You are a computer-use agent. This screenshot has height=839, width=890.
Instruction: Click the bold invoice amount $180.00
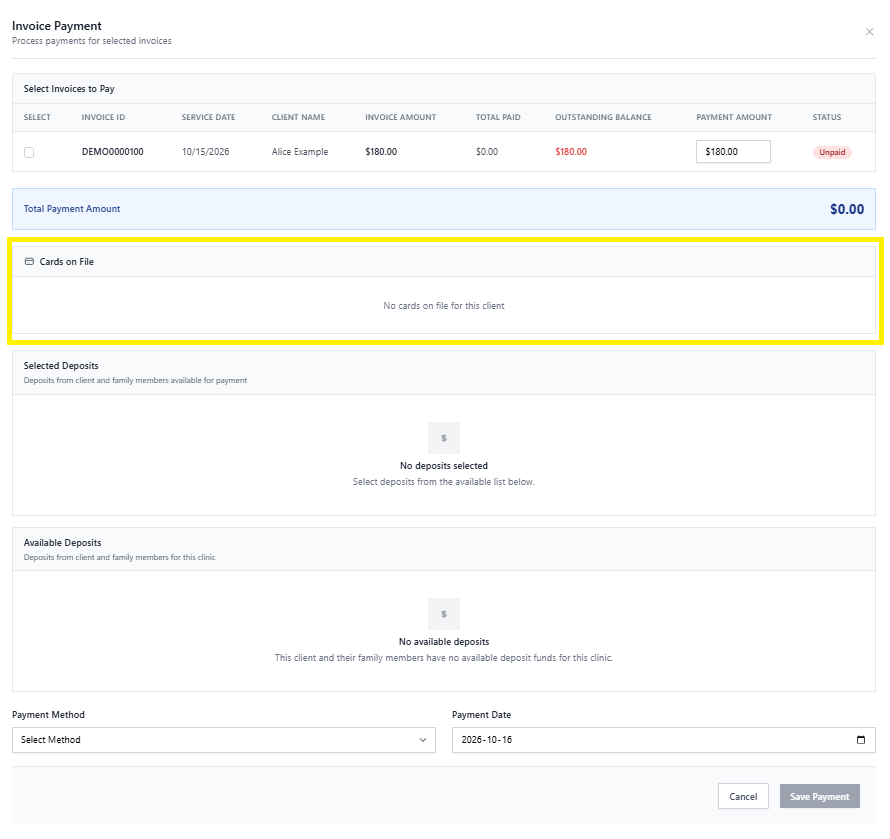click(x=381, y=152)
